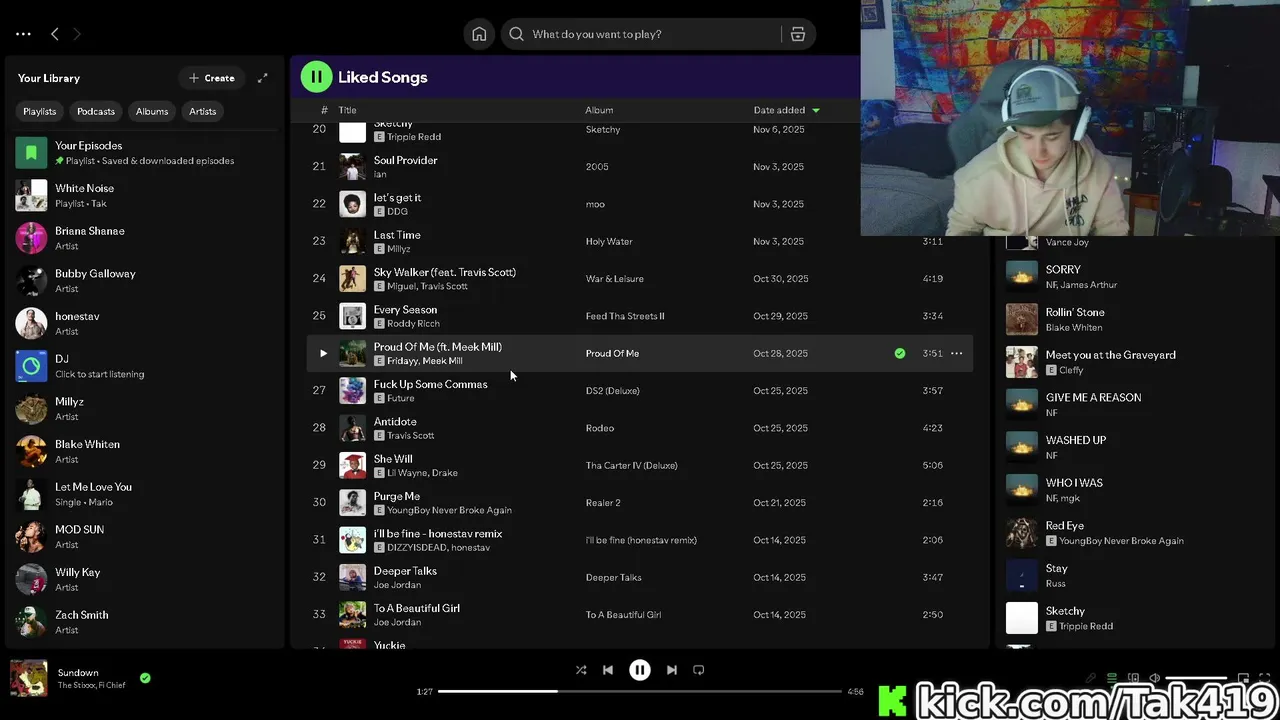Click the search magnifier icon

[516, 34]
